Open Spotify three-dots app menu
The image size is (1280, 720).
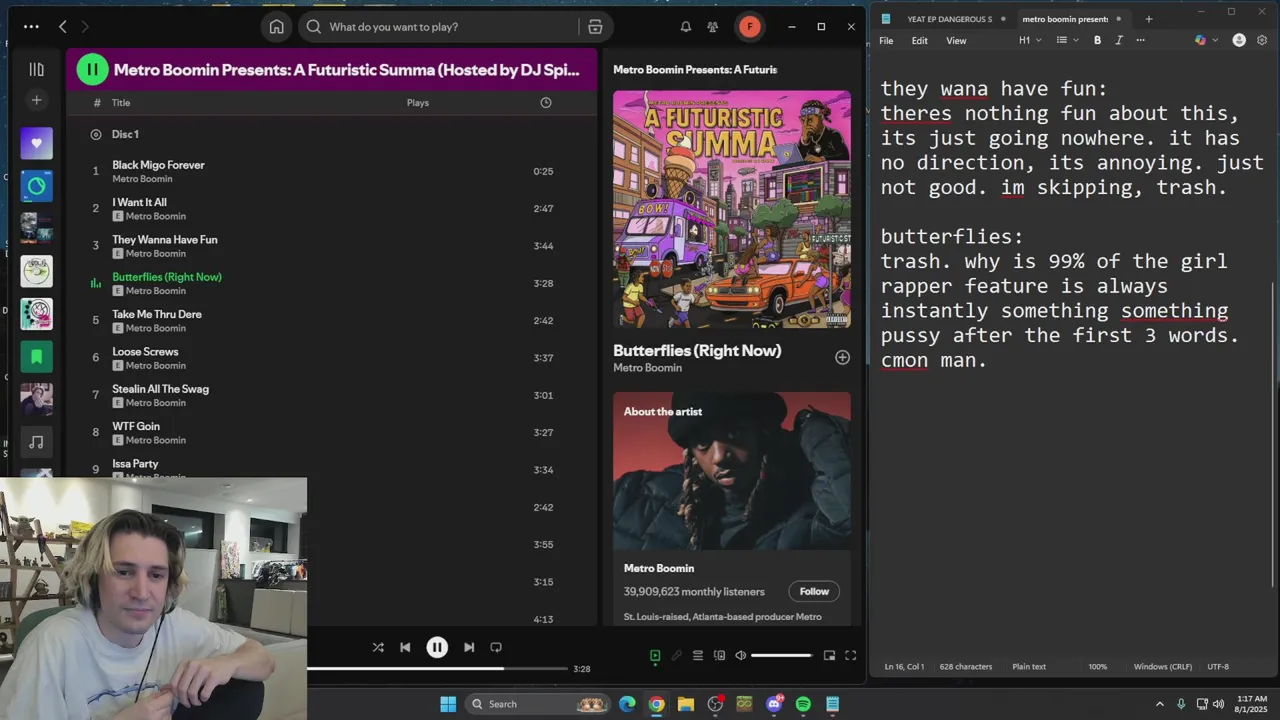coord(31,27)
